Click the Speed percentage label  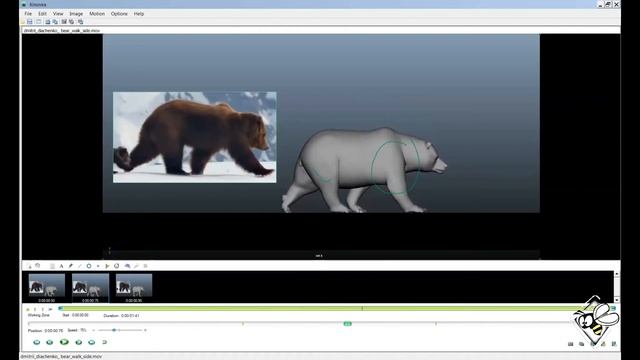tap(77, 330)
